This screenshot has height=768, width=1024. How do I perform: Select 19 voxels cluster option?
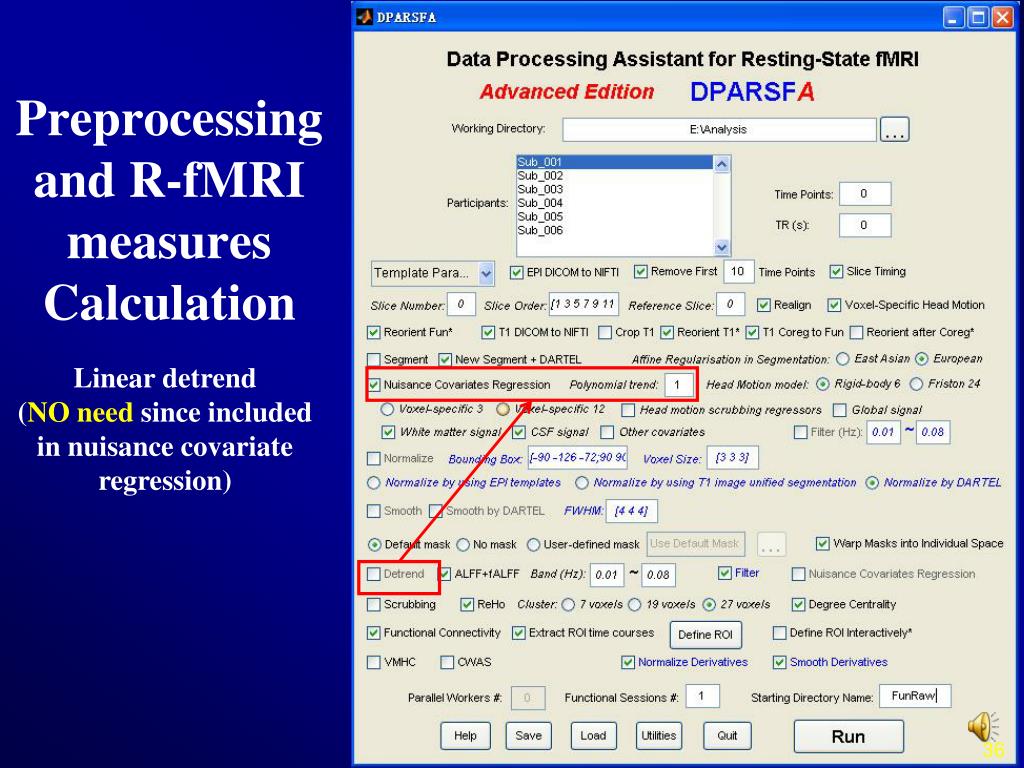tap(634, 605)
